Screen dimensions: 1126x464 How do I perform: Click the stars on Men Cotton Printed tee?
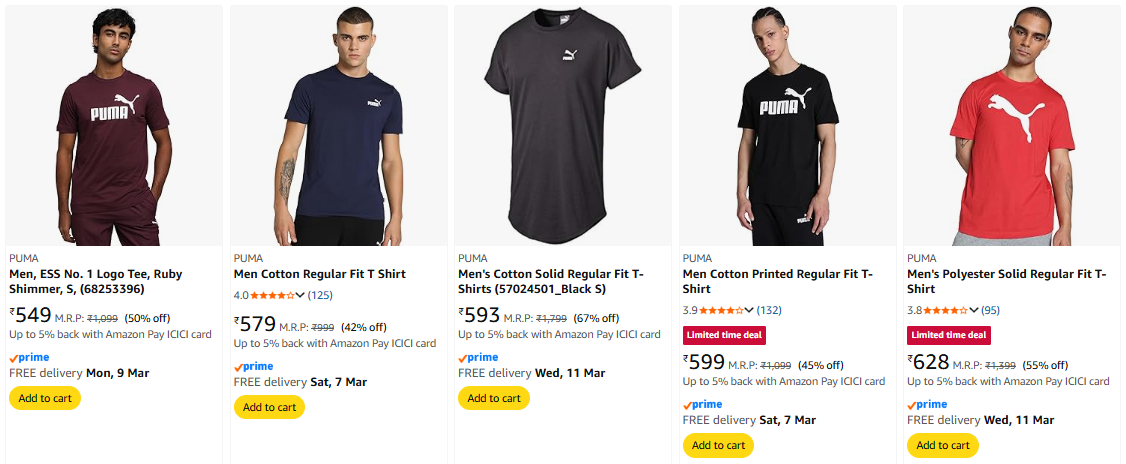722,310
